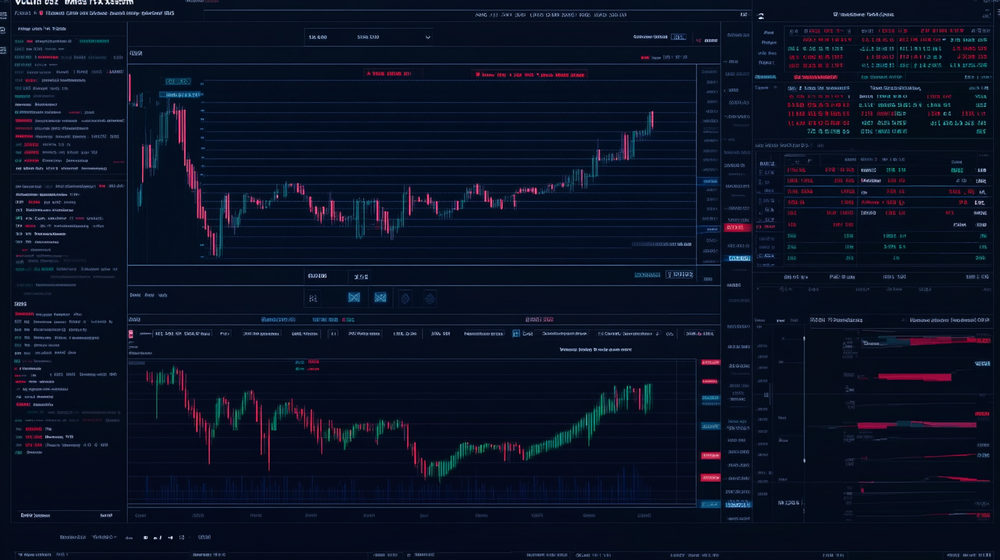
Task: Click the last diamond icon in the center icon row
Action: point(430,298)
